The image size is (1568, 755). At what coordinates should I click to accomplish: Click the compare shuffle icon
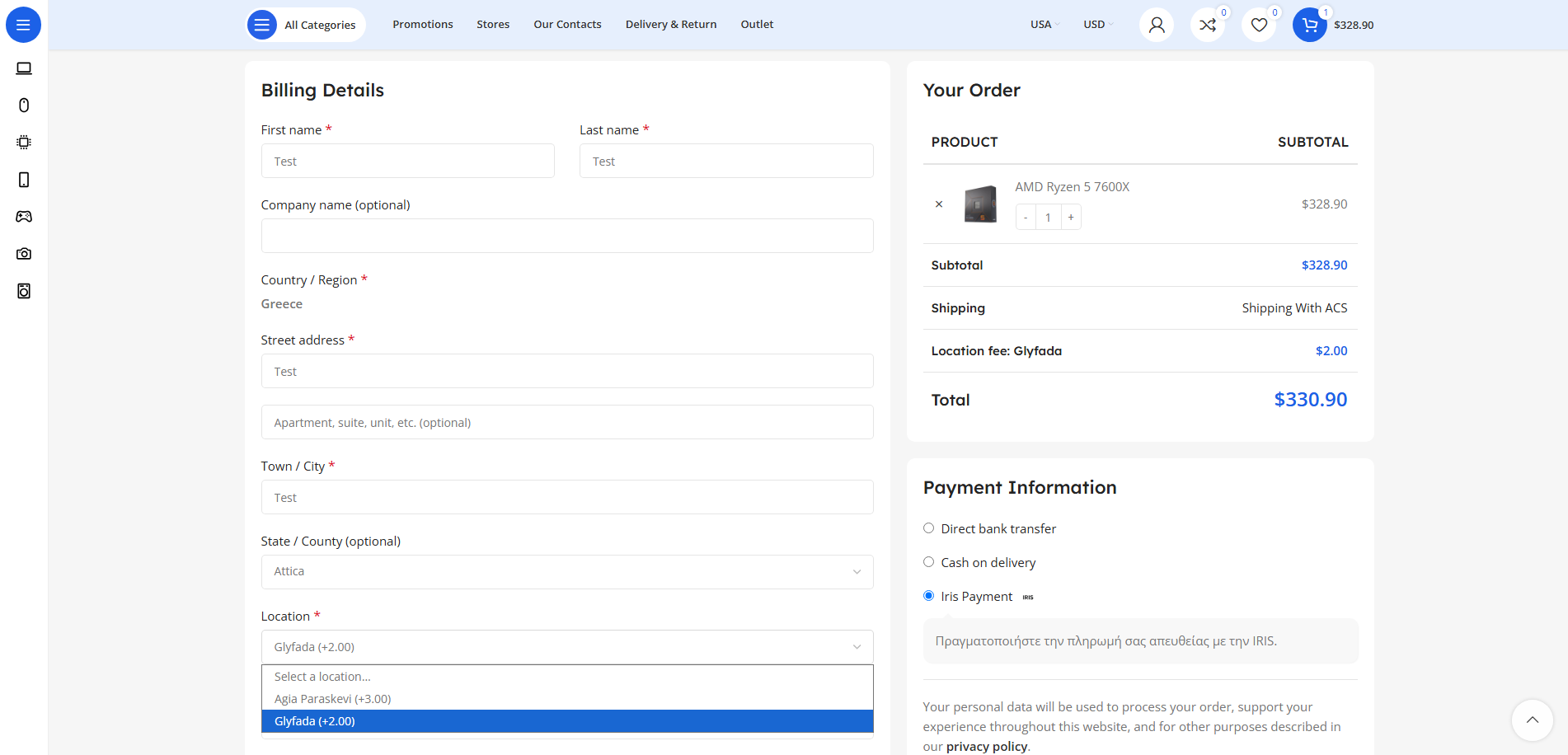pos(1207,25)
